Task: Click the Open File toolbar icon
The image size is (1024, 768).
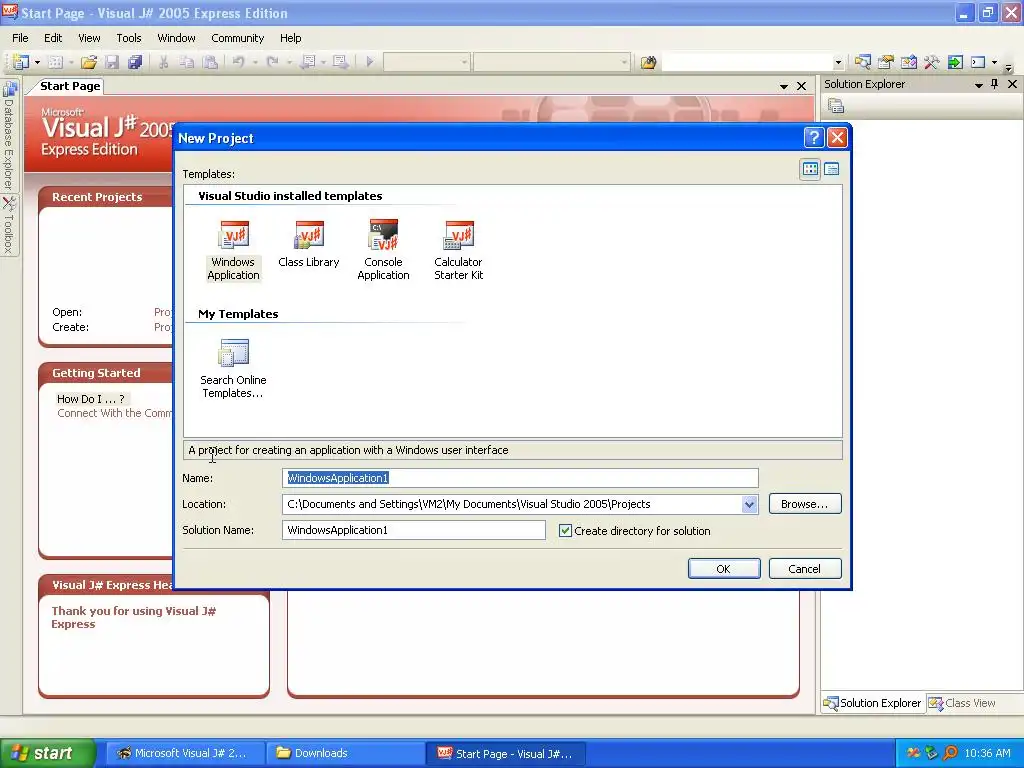Action: 89,62
